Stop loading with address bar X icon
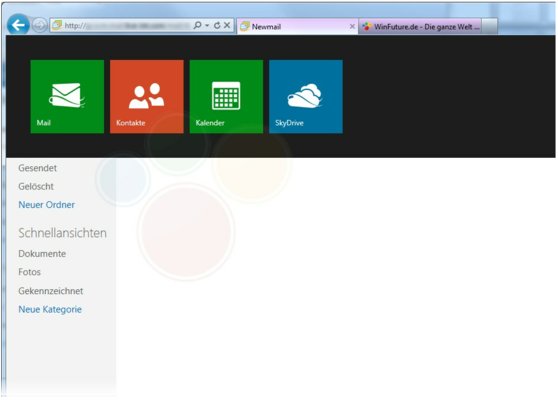The image size is (558, 400). pyautogui.click(x=227, y=25)
